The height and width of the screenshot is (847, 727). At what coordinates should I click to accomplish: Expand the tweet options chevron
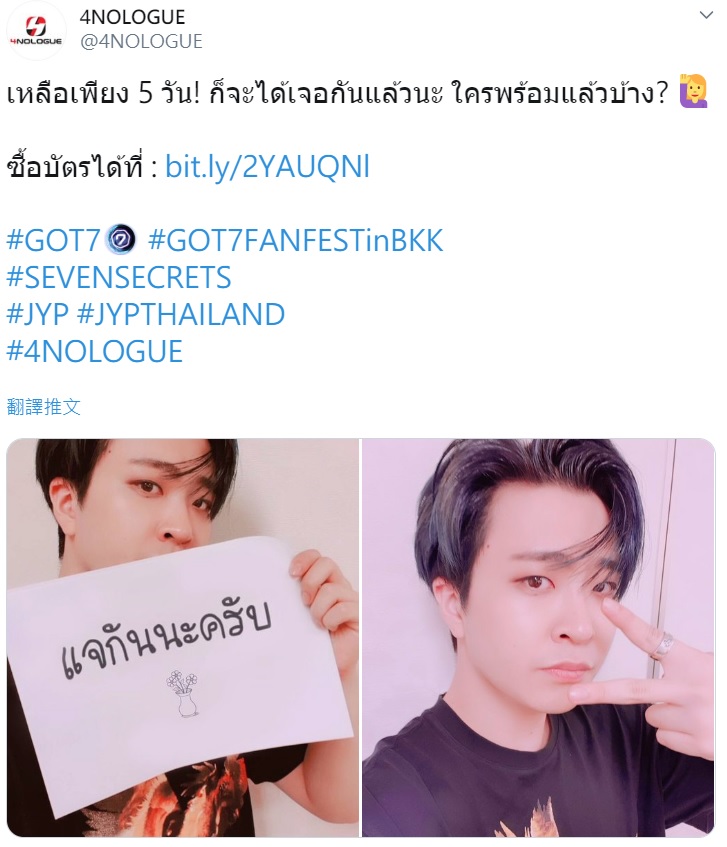pyautogui.click(x=706, y=15)
